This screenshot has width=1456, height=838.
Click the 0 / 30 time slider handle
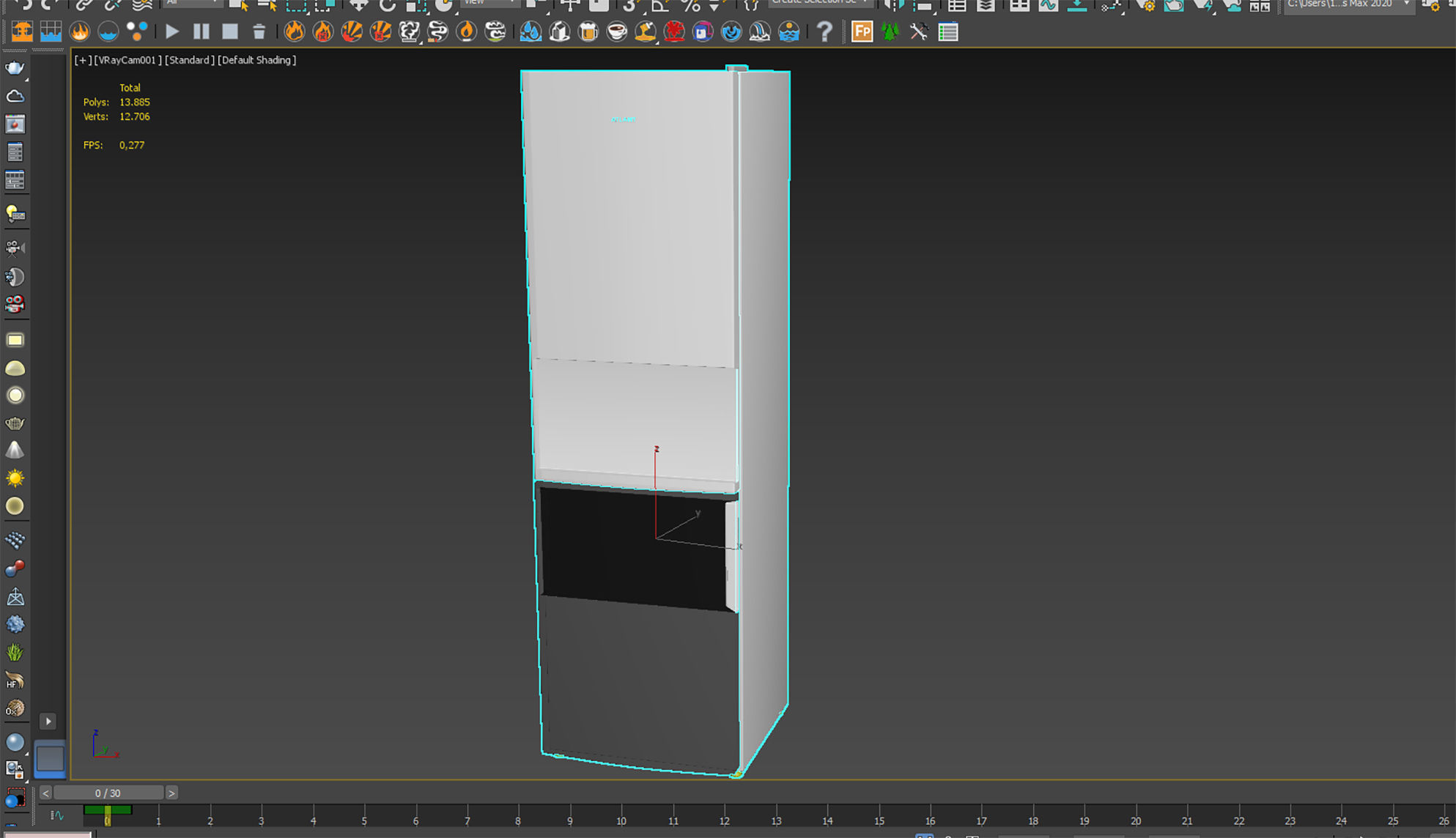coord(108,793)
